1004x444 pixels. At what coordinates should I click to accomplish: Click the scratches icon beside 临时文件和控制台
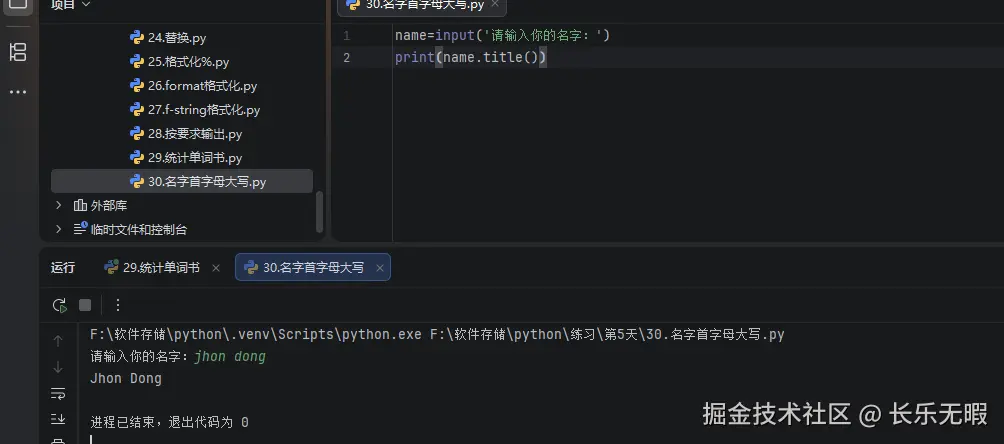[80, 229]
